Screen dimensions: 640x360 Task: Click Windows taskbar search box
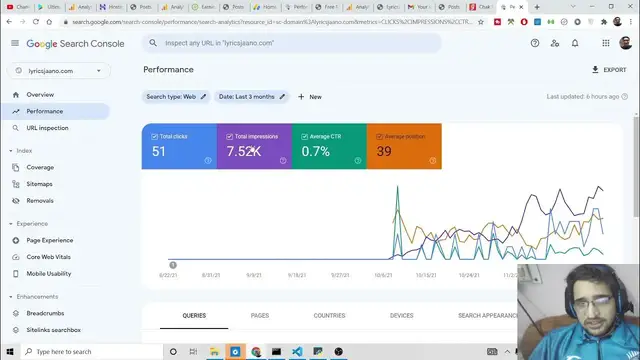92,351
